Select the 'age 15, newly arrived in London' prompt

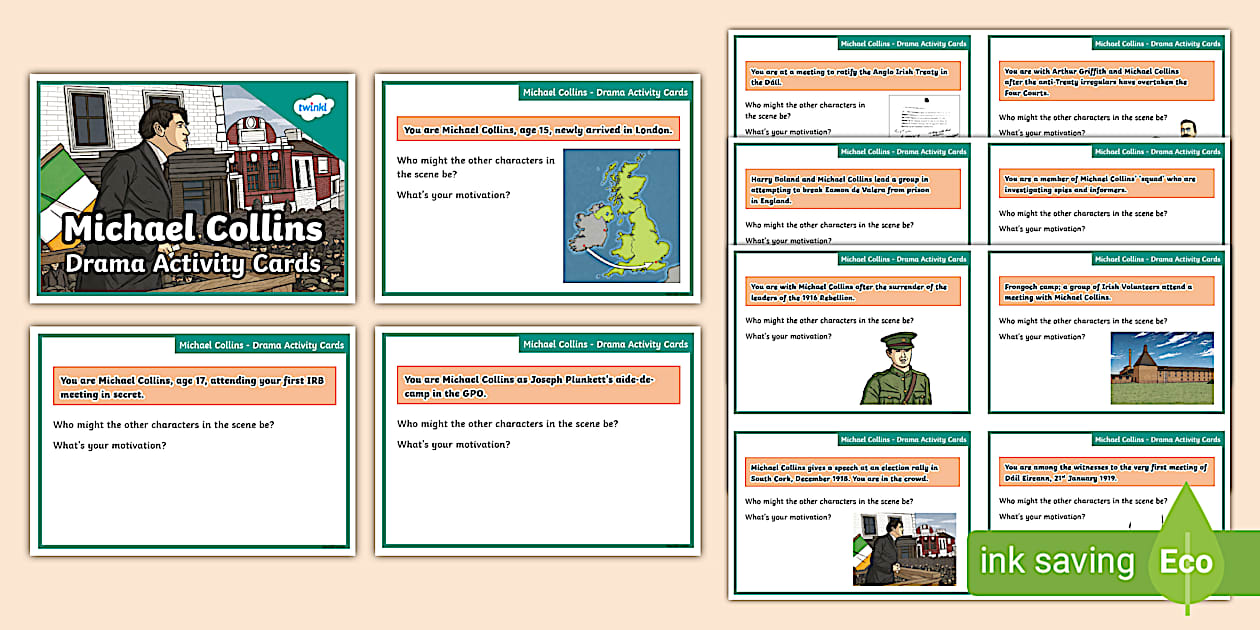pos(537,130)
